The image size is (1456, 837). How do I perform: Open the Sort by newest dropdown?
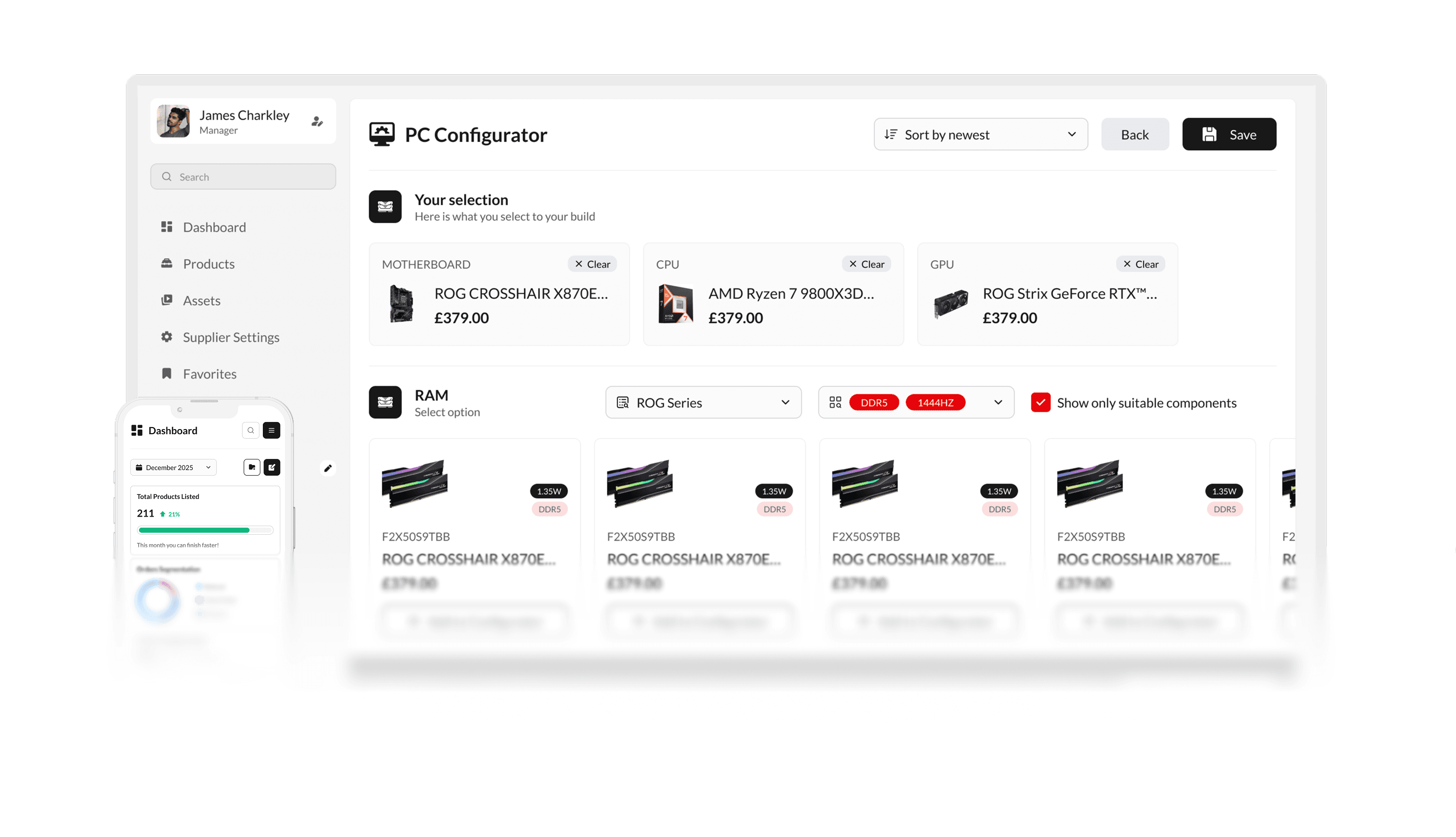[981, 134]
